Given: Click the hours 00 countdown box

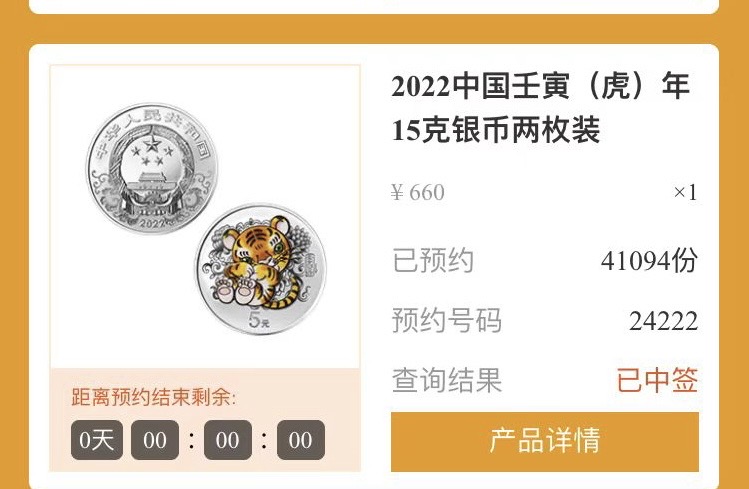Looking at the screenshot, I should pyautogui.click(x=155, y=440).
